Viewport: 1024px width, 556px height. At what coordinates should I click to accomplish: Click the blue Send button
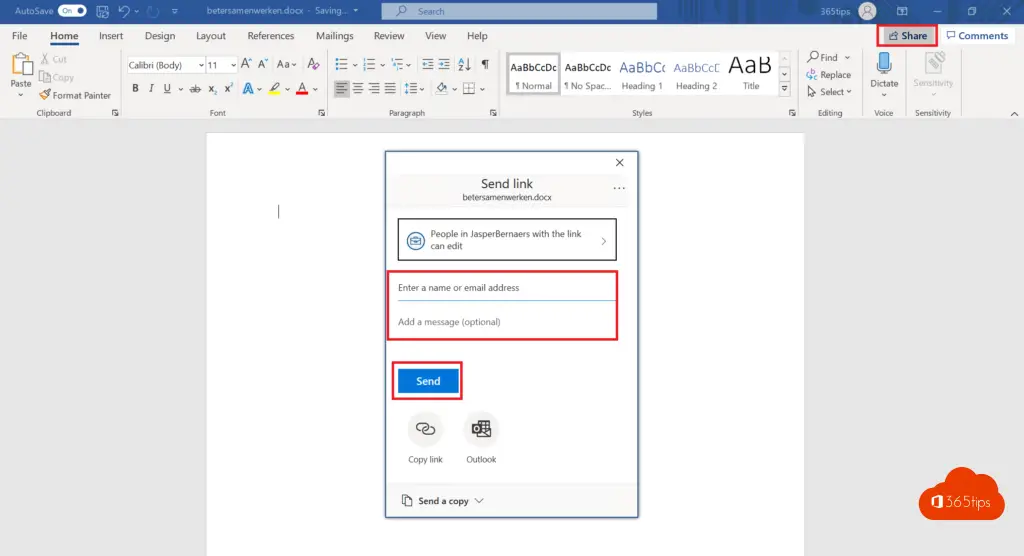point(428,381)
